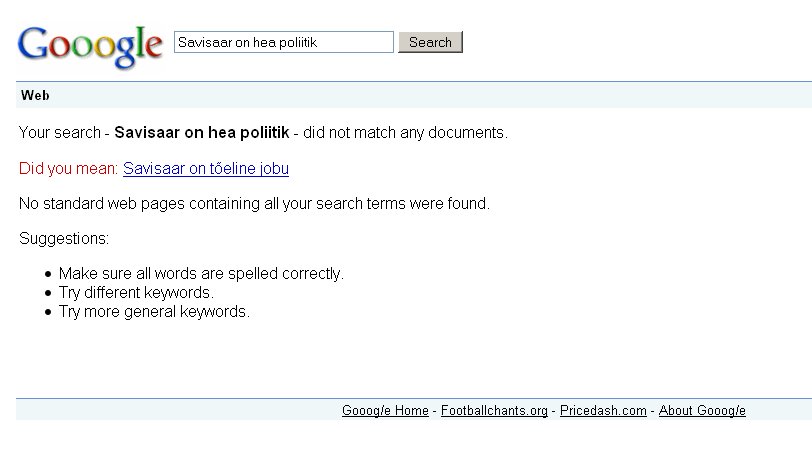Select the Web tab
The image size is (812, 456).
[x=35, y=96]
